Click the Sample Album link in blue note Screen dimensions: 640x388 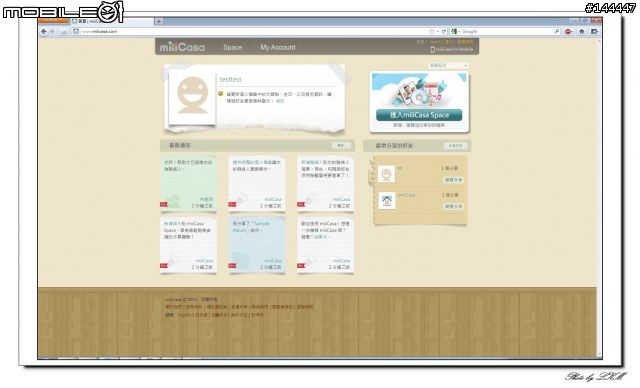[x=251, y=227]
